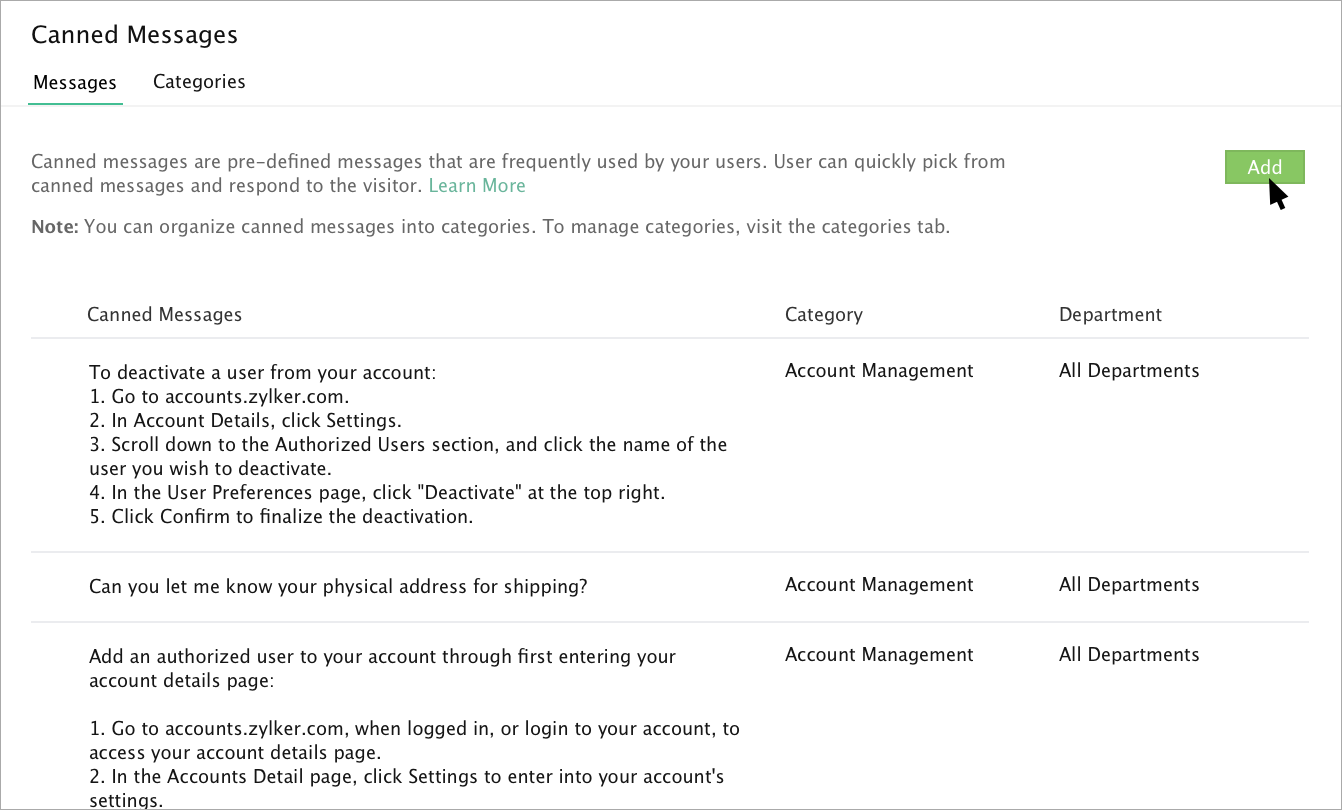Follow the Learn More link
Viewport: 1342px width, 810px height.
477,186
